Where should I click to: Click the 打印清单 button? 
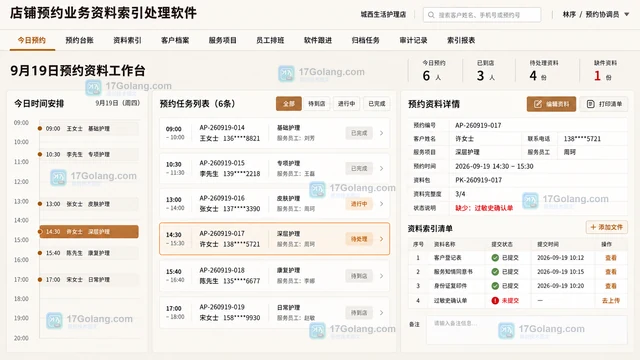point(604,104)
